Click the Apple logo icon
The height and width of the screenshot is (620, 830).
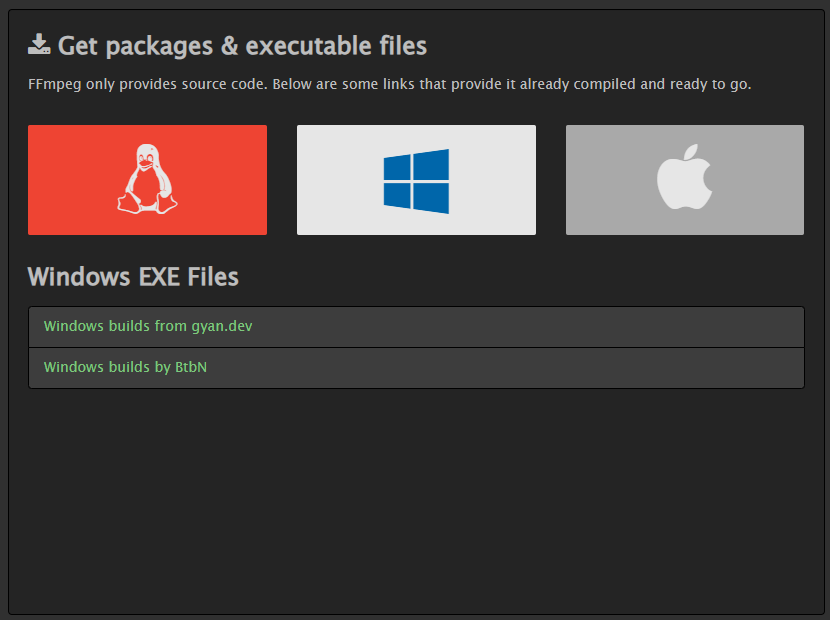click(x=684, y=177)
